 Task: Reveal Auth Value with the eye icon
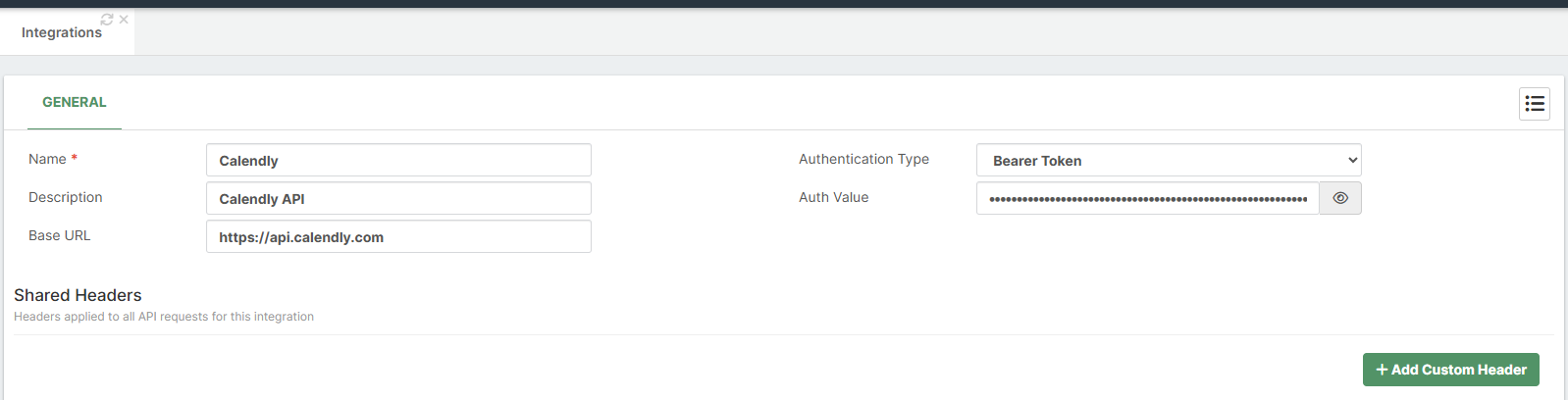[1340, 198]
